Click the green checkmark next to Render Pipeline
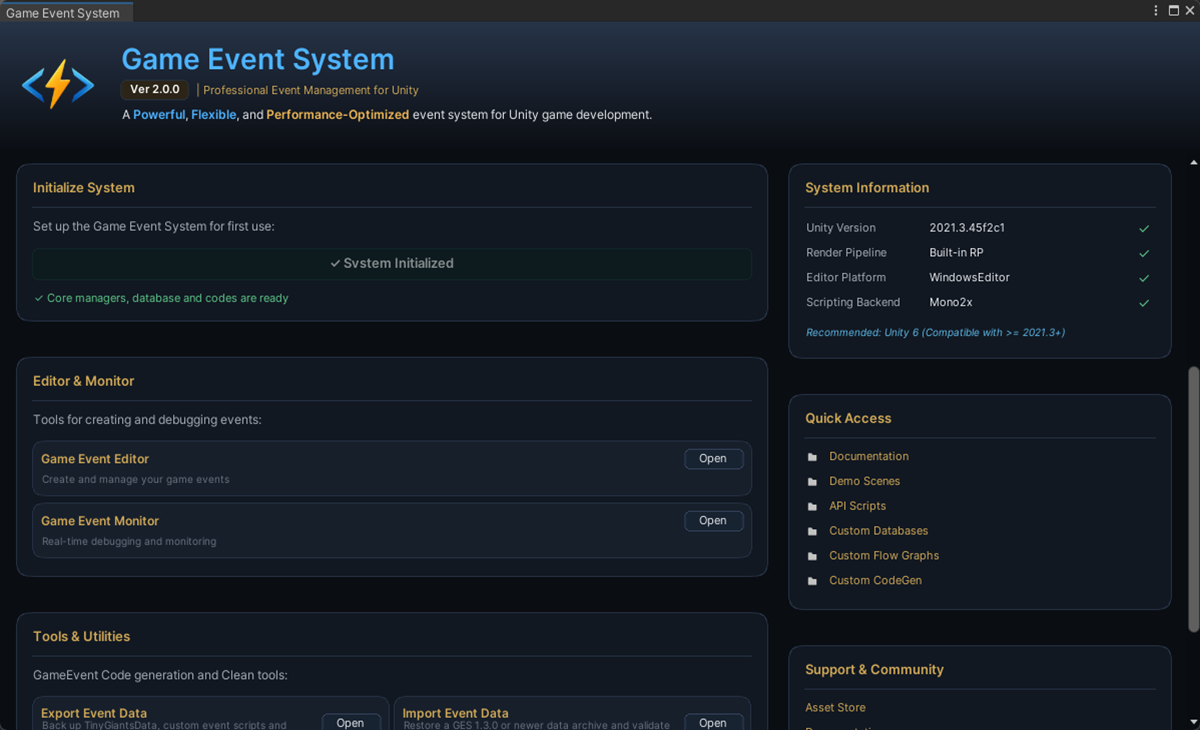 (1144, 253)
